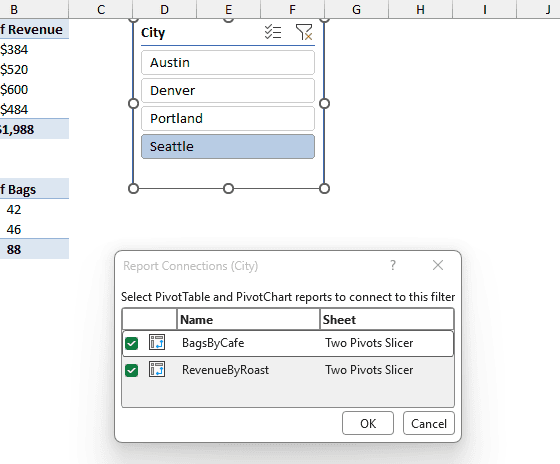Click the bags total cell 88
The image size is (560, 464).
[x=34, y=249]
